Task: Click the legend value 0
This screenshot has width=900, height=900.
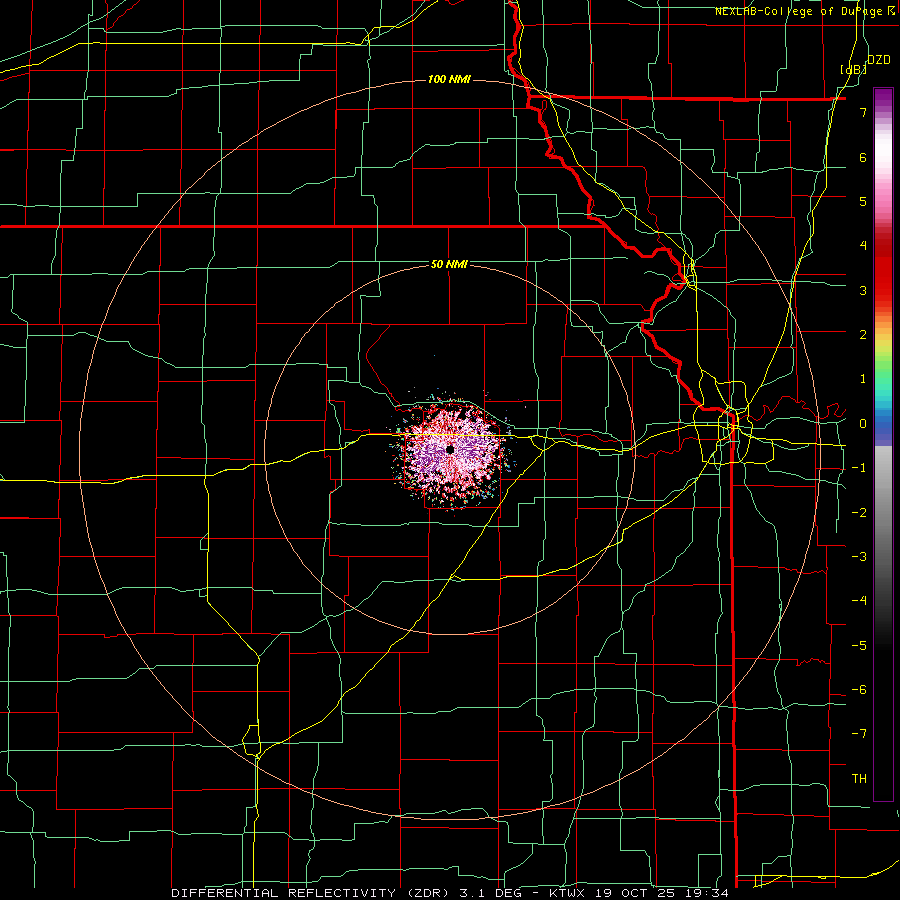Action: coord(863,423)
